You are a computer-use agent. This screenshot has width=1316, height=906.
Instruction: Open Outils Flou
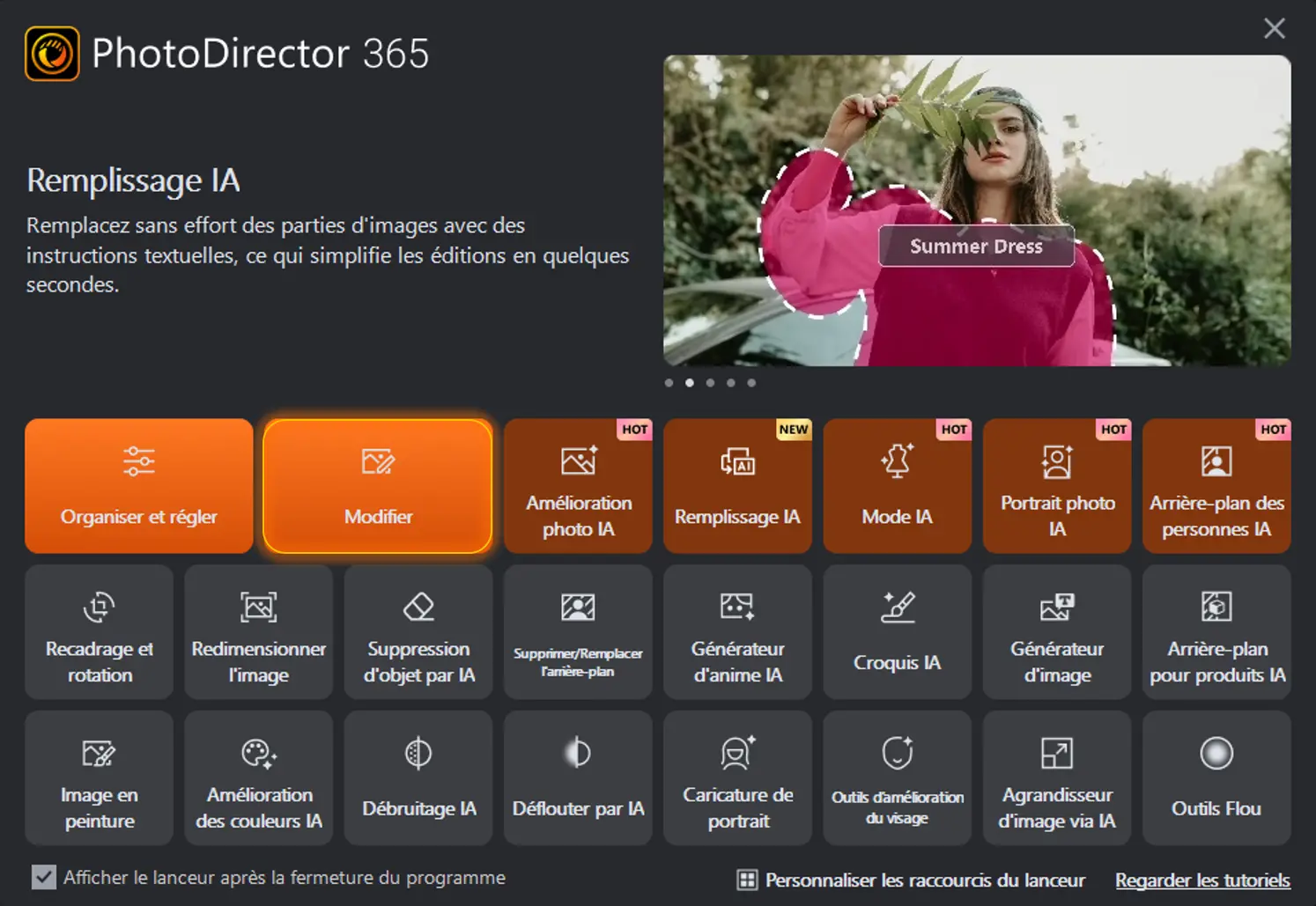(1216, 777)
